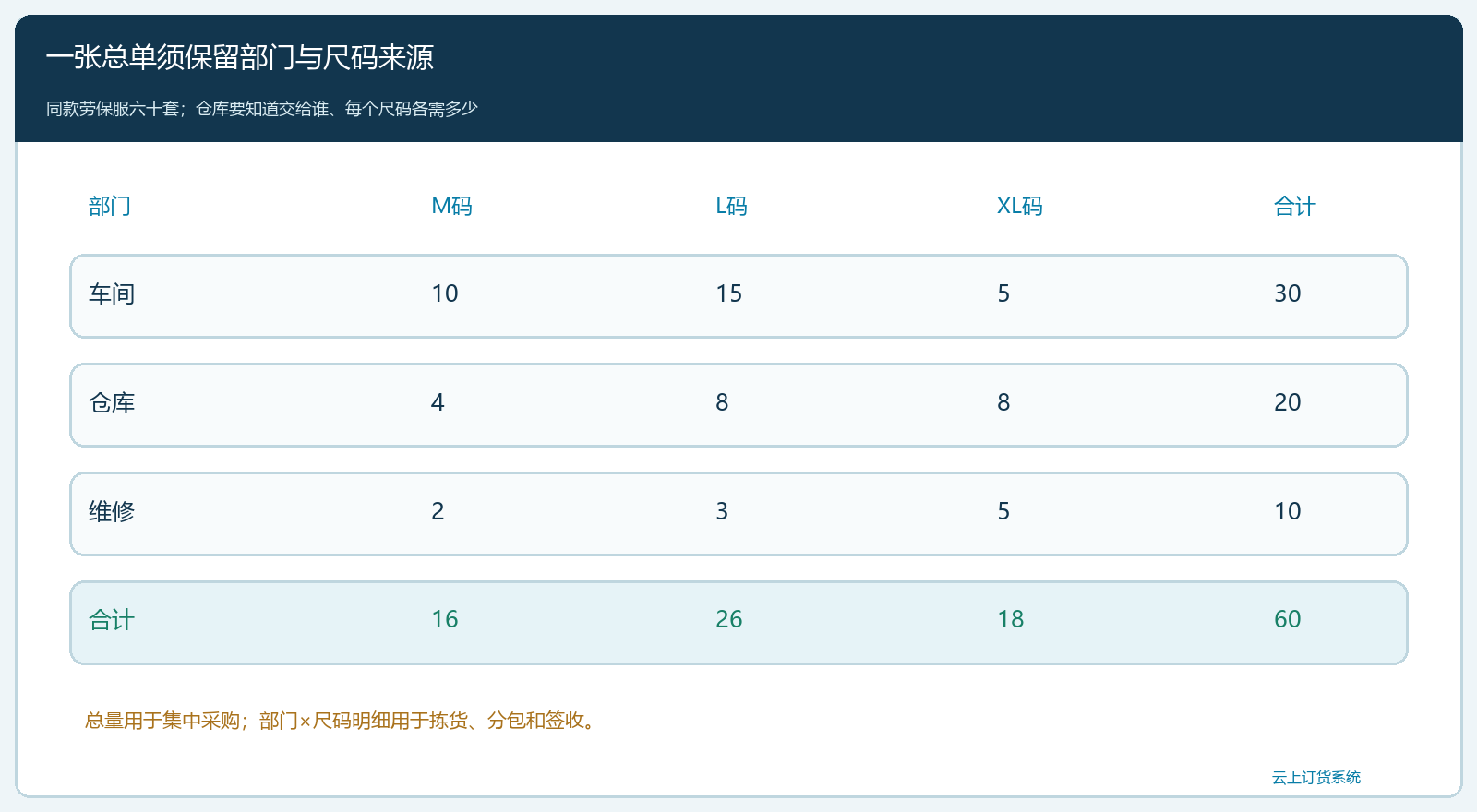Screen dimensions: 1477x812
Task: Click the 车间 row label
Action: point(112,294)
